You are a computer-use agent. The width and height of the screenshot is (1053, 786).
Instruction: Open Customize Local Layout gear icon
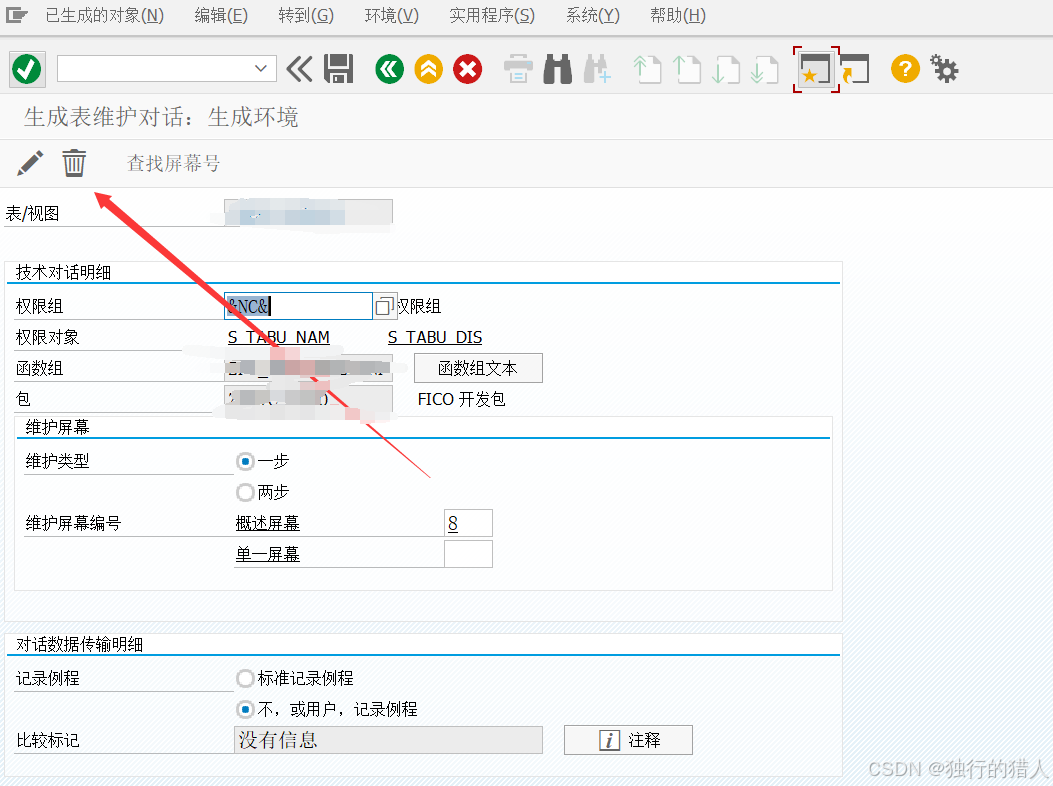[944, 69]
